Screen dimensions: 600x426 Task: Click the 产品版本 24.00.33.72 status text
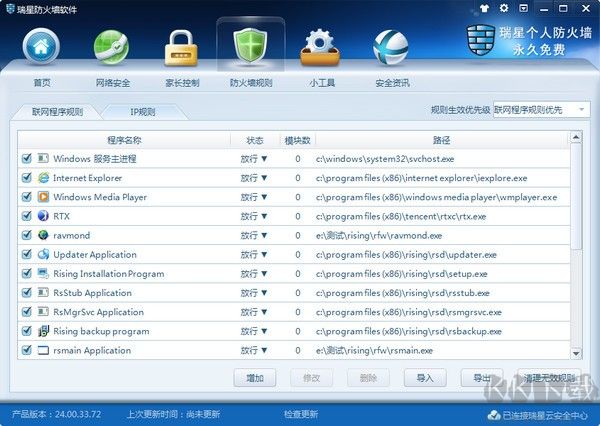coord(57,414)
